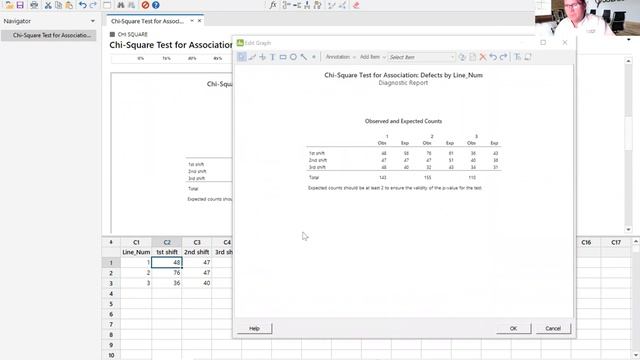Click the expected counts footnote text

395,188
